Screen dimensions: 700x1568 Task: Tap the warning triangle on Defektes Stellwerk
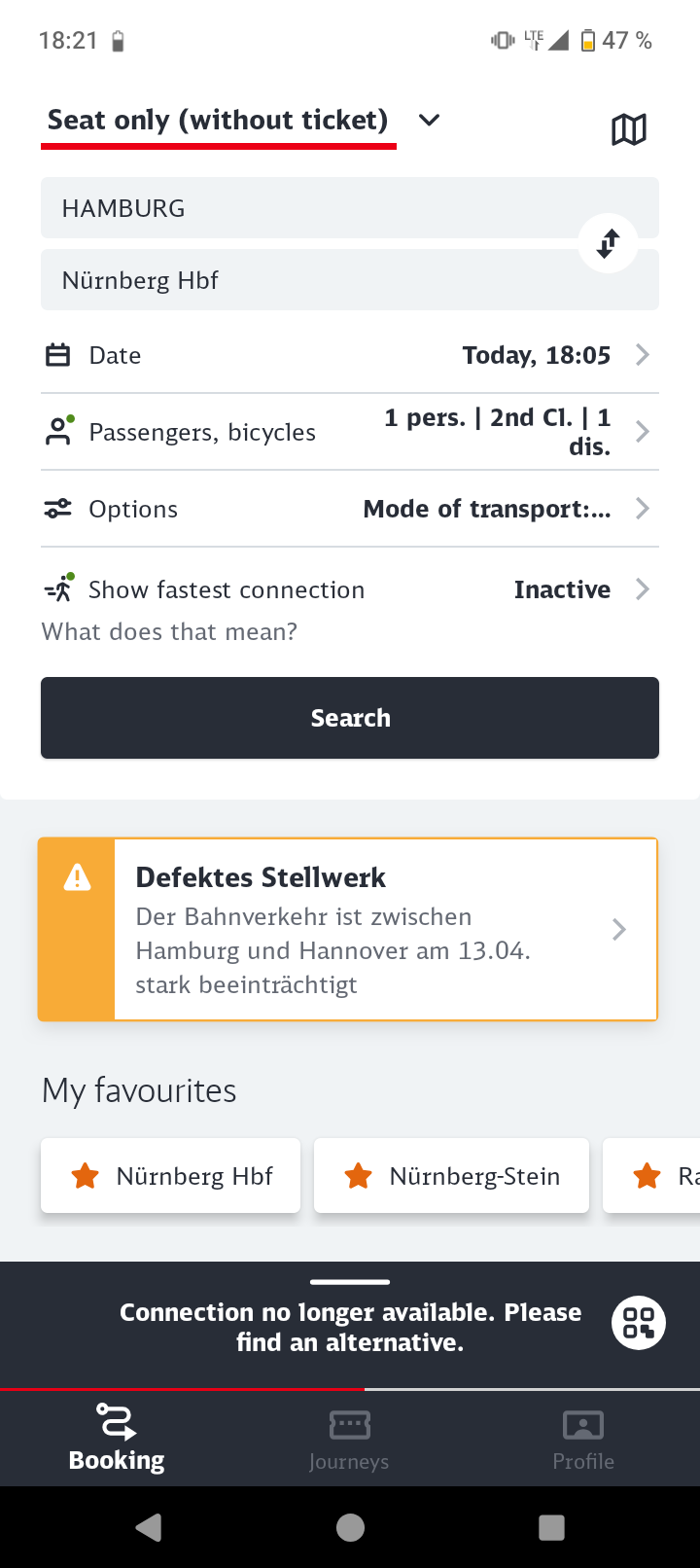(x=77, y=878)
